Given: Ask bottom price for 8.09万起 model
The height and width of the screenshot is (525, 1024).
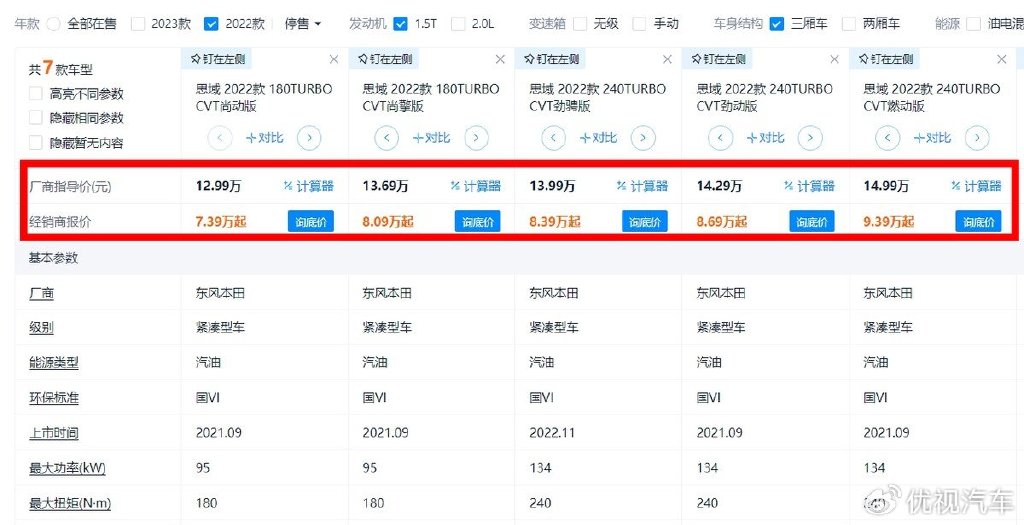Looking at the screenshot, I should tap(478, 221).
